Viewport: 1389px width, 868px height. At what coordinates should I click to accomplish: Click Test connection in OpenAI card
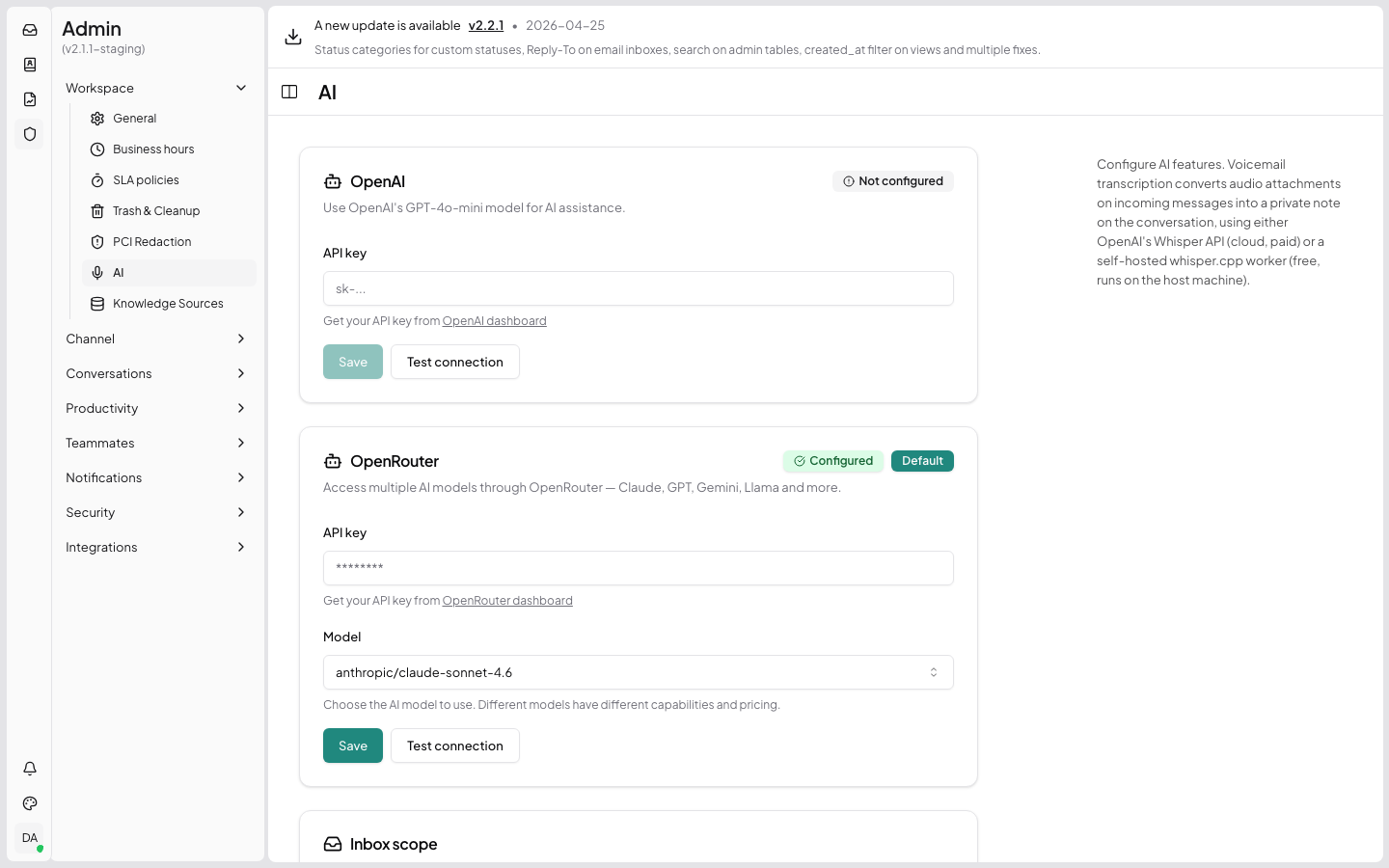[455, 362]
